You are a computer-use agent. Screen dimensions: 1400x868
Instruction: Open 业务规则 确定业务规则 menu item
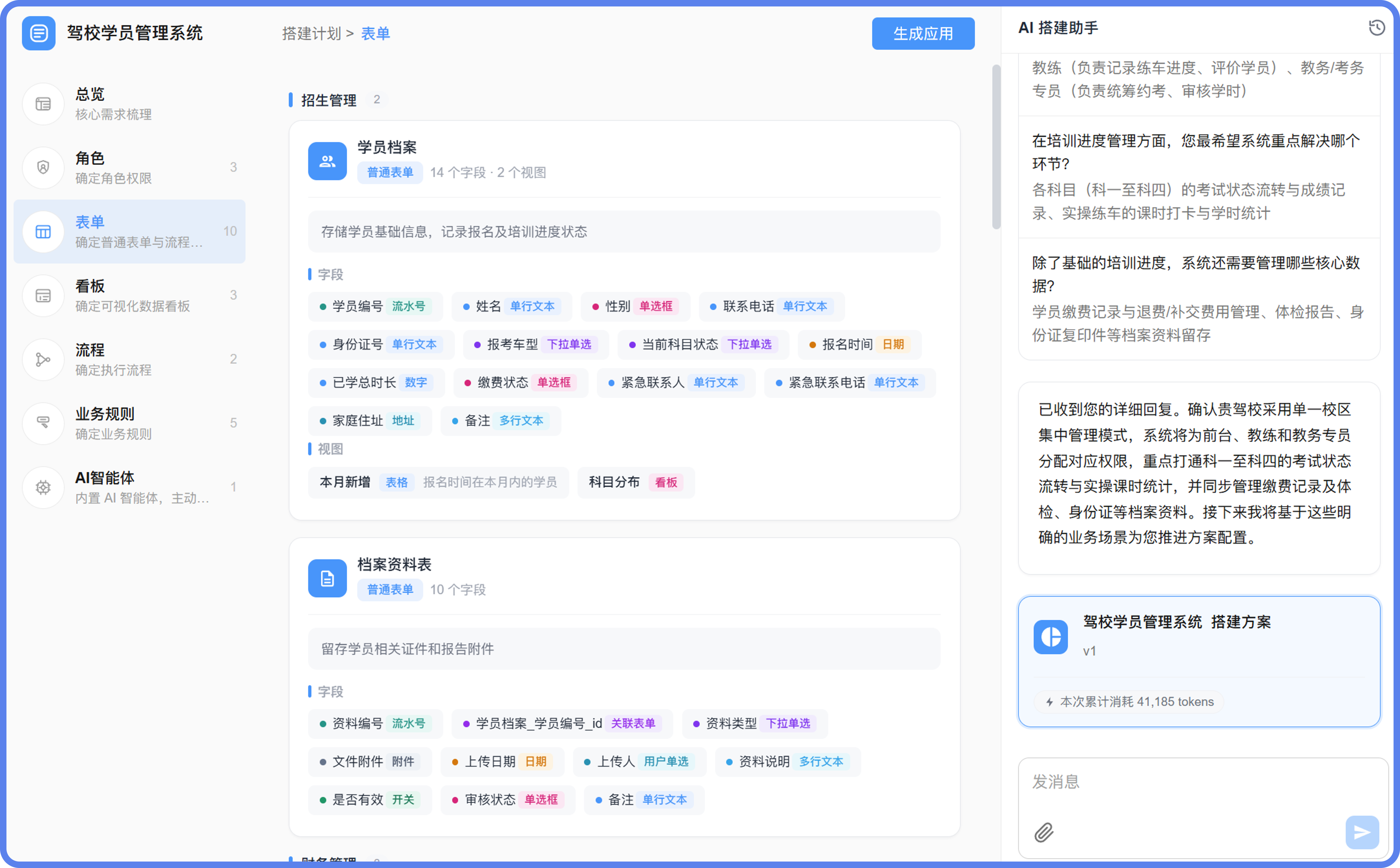click(129, 424)
